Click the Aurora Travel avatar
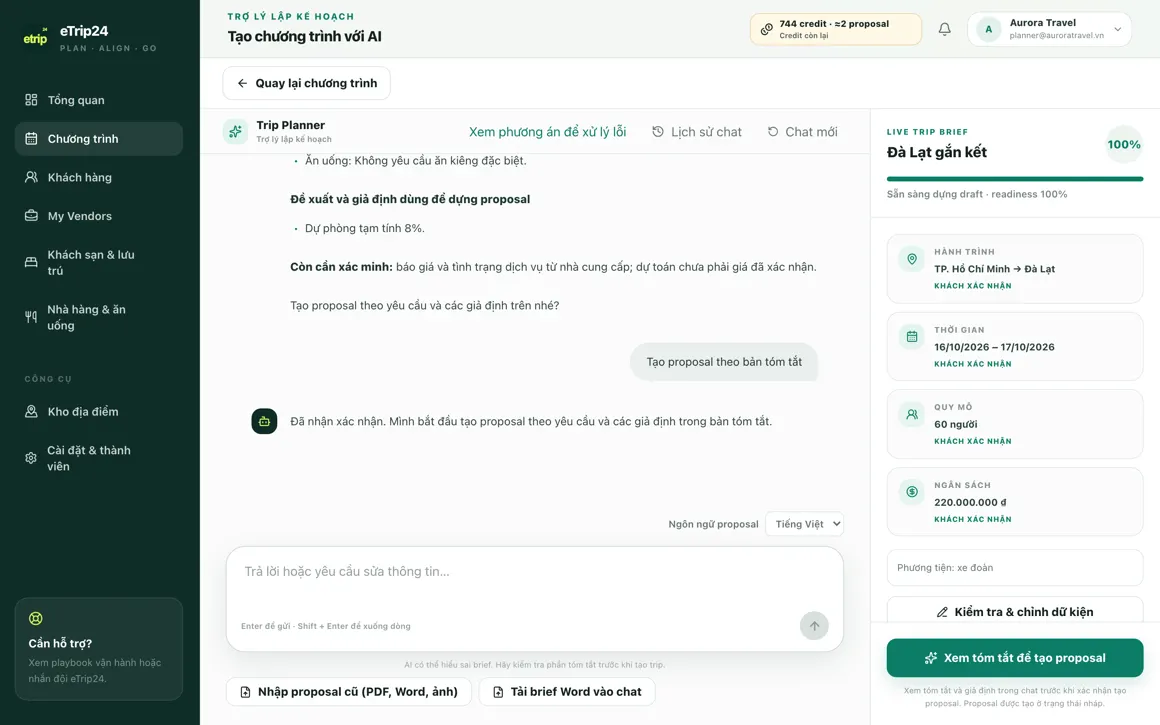The height and width of the screenshot is (725, 1160). pyautogui.click(x=988, y=29)
